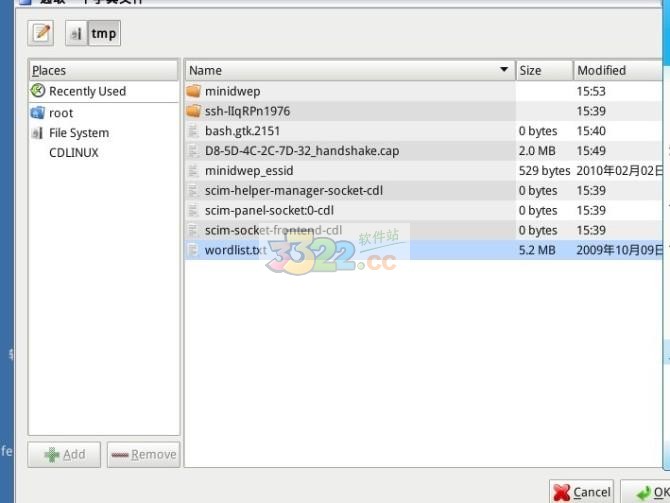Toggle the type-a-file-name pencil button
This screenshot has height=503, width=670.
[41, 33]
